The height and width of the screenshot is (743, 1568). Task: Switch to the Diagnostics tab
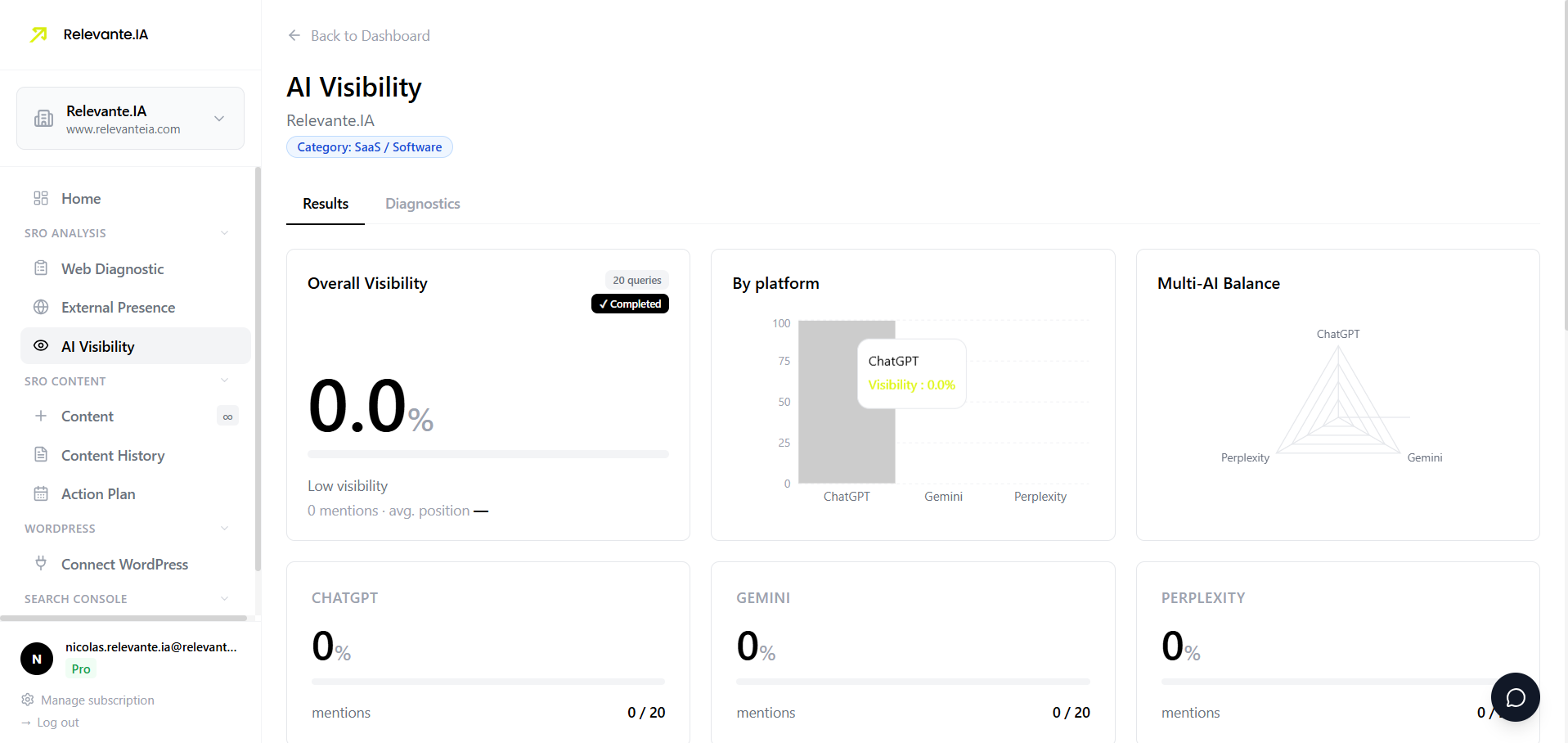[422, 203]
